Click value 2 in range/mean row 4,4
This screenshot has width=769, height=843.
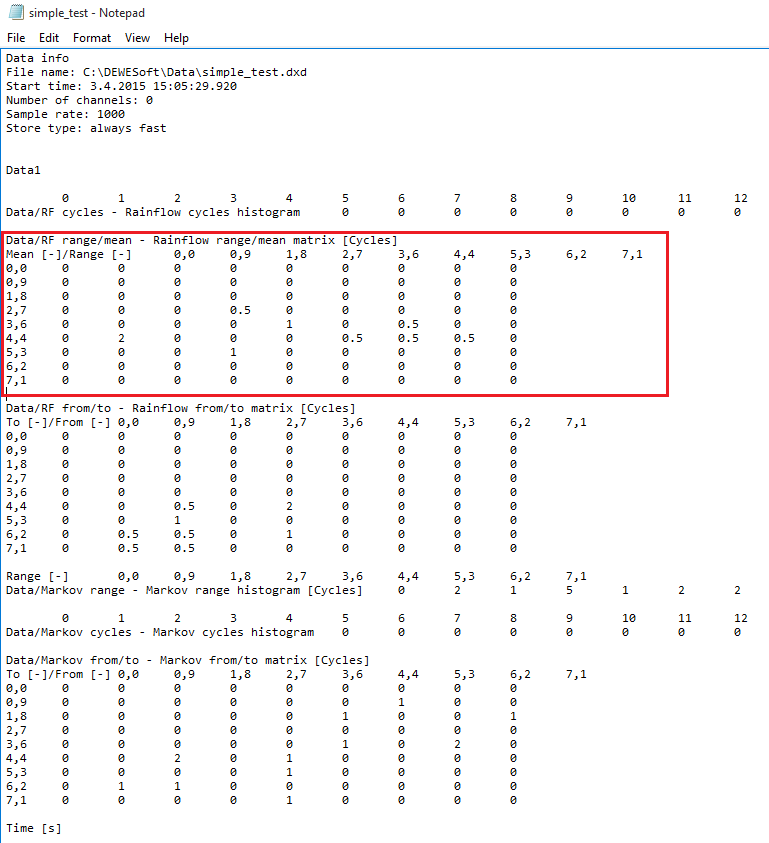pyautogui.click(x=122, y=338)
